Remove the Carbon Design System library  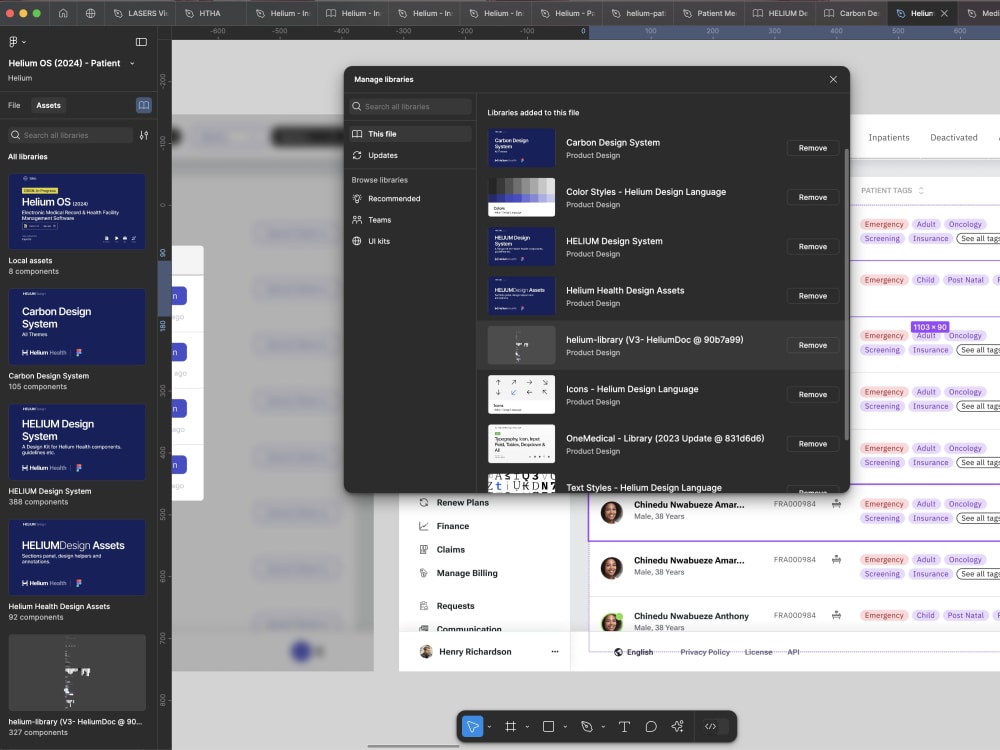coord(812,148)
